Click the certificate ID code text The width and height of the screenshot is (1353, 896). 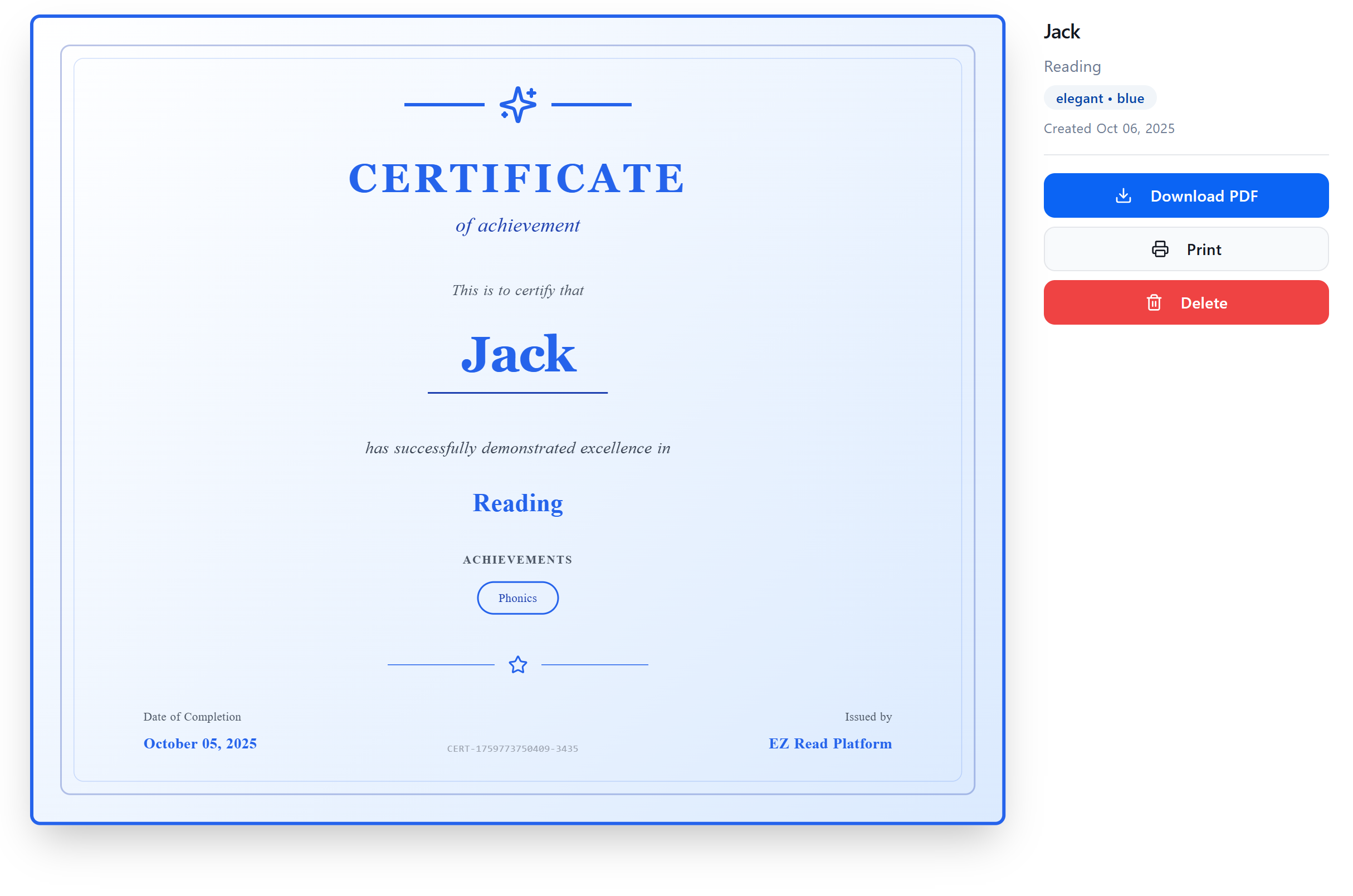click(512, 748)
